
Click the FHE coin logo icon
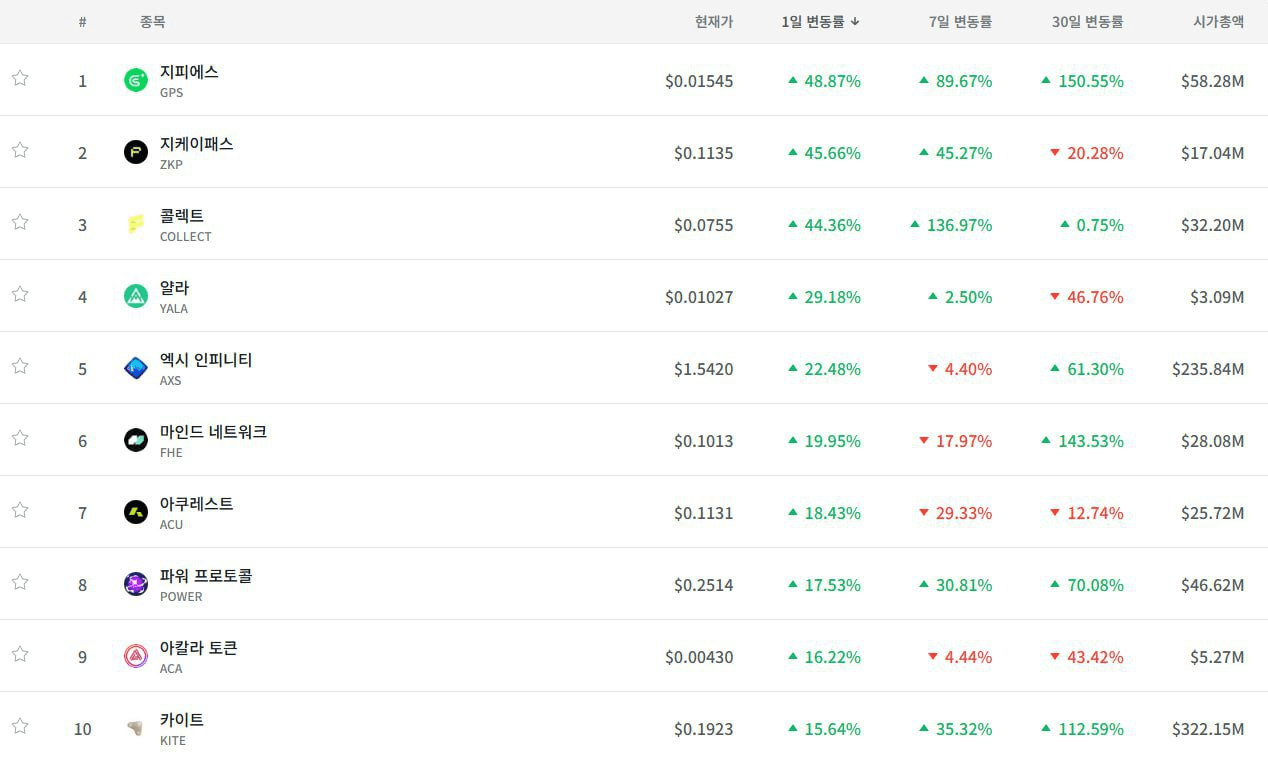tap(136, 440)
